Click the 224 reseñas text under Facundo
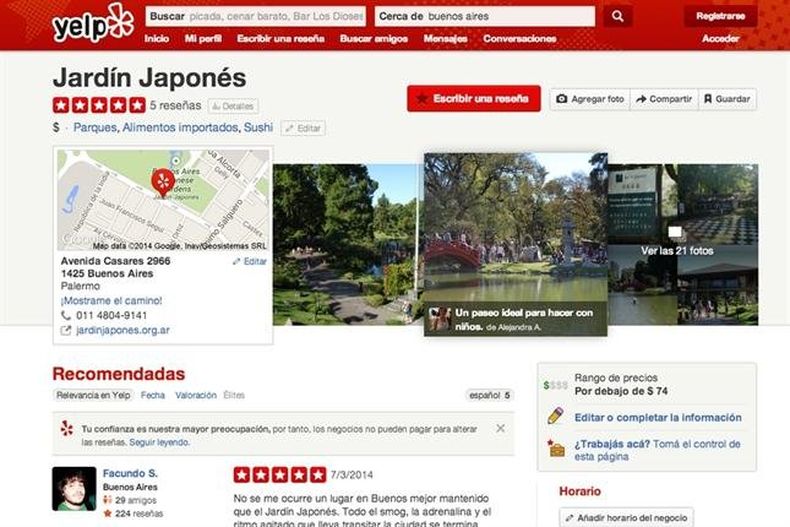Screen dimensions: 790x527 tap(139, 513)
